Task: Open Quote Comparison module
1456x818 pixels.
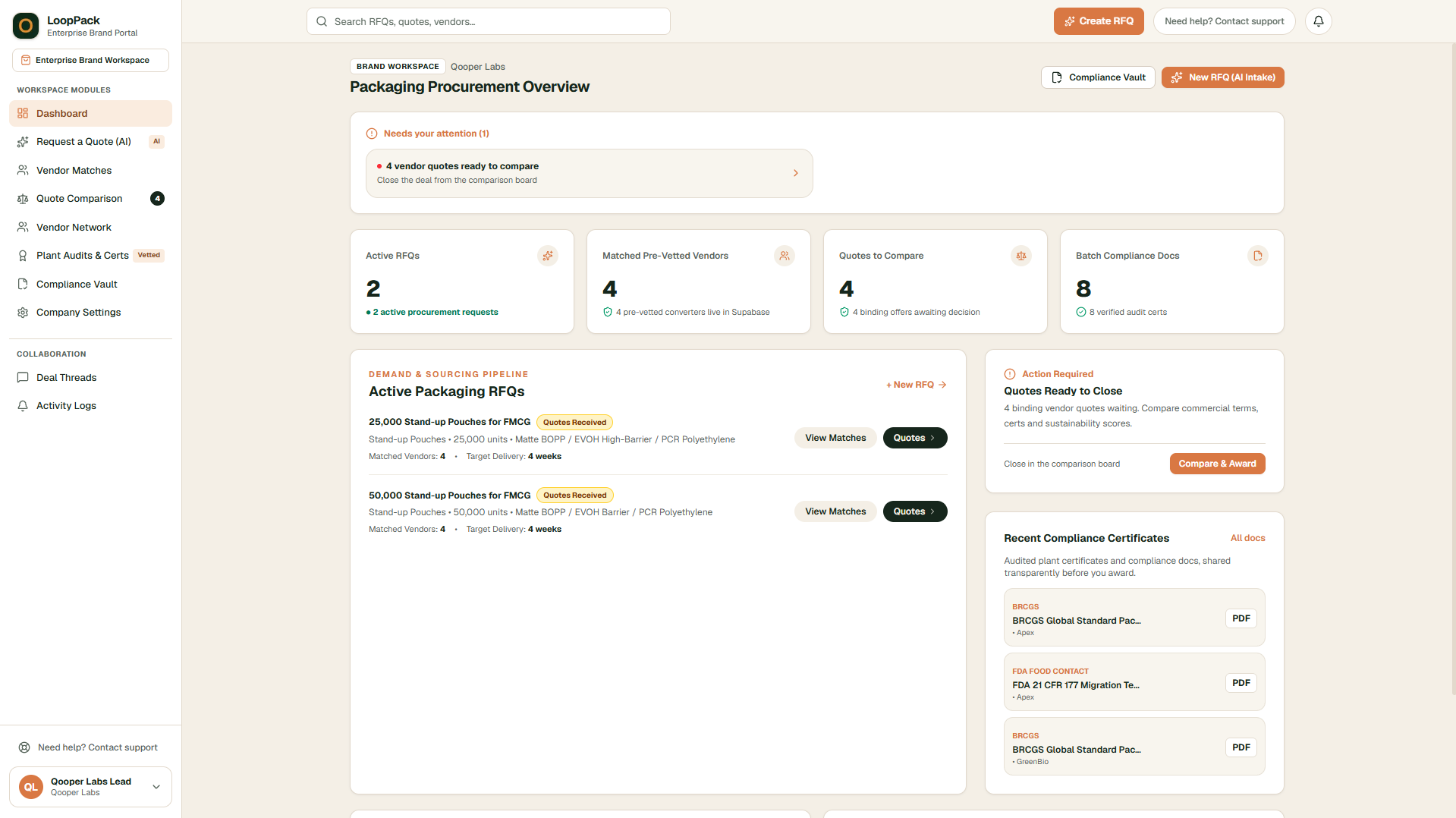Action: pyautogui.click(x=90, y=199)
